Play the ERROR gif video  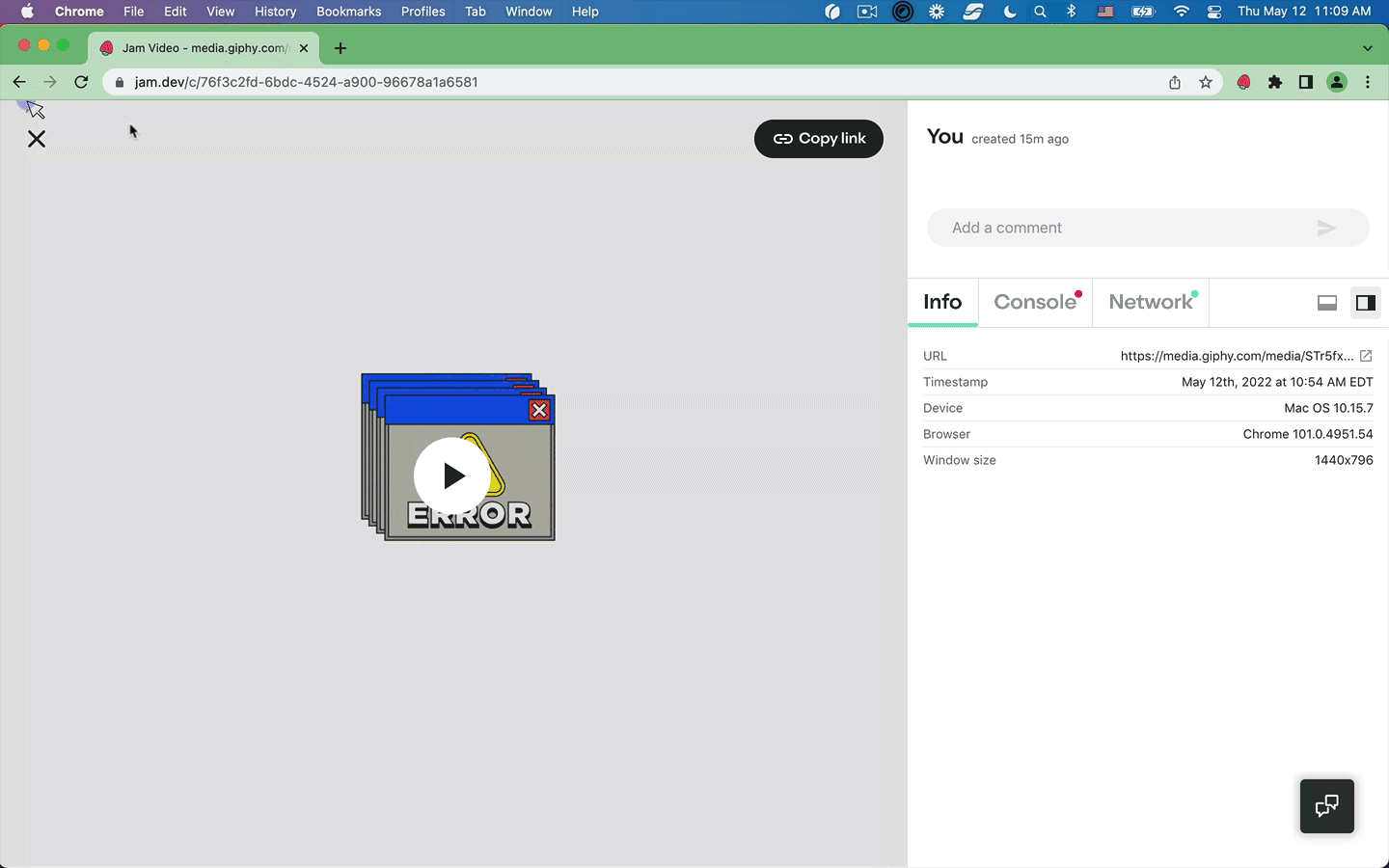pos(453,475)
